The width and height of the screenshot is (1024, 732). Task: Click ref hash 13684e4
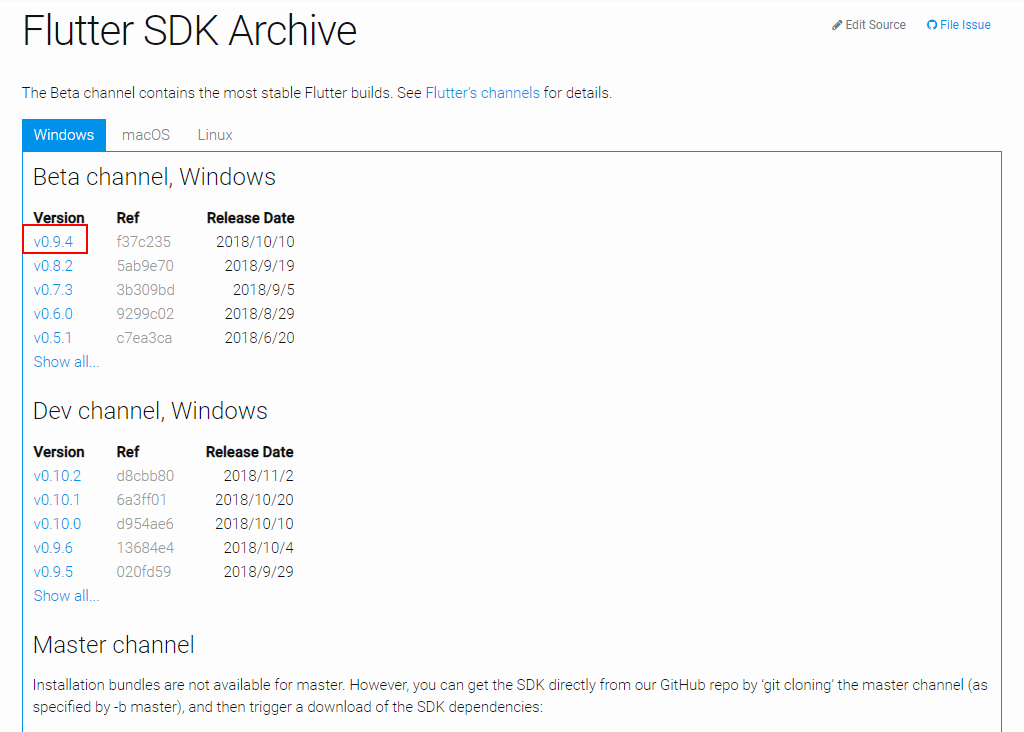click(x=145, y=548)
